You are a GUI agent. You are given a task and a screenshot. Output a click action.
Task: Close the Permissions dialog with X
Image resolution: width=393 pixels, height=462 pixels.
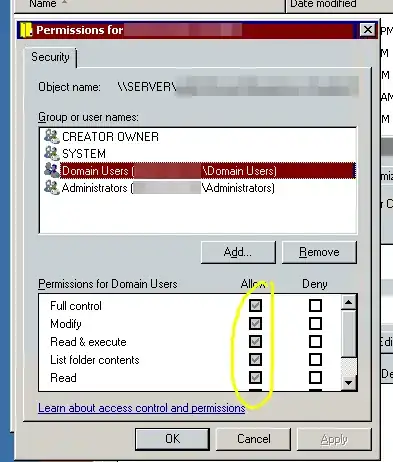[x=367, y=30]
